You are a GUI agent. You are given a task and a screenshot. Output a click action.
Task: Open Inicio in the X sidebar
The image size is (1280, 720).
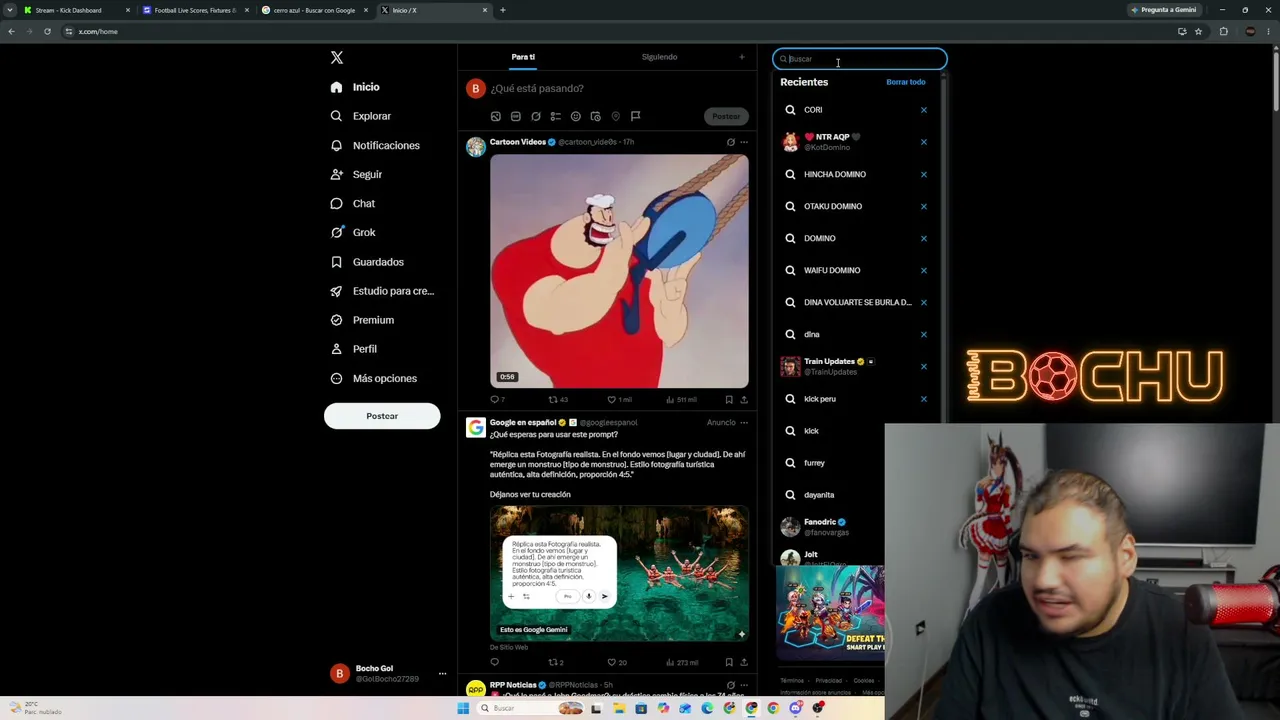(x=355, y=87)
